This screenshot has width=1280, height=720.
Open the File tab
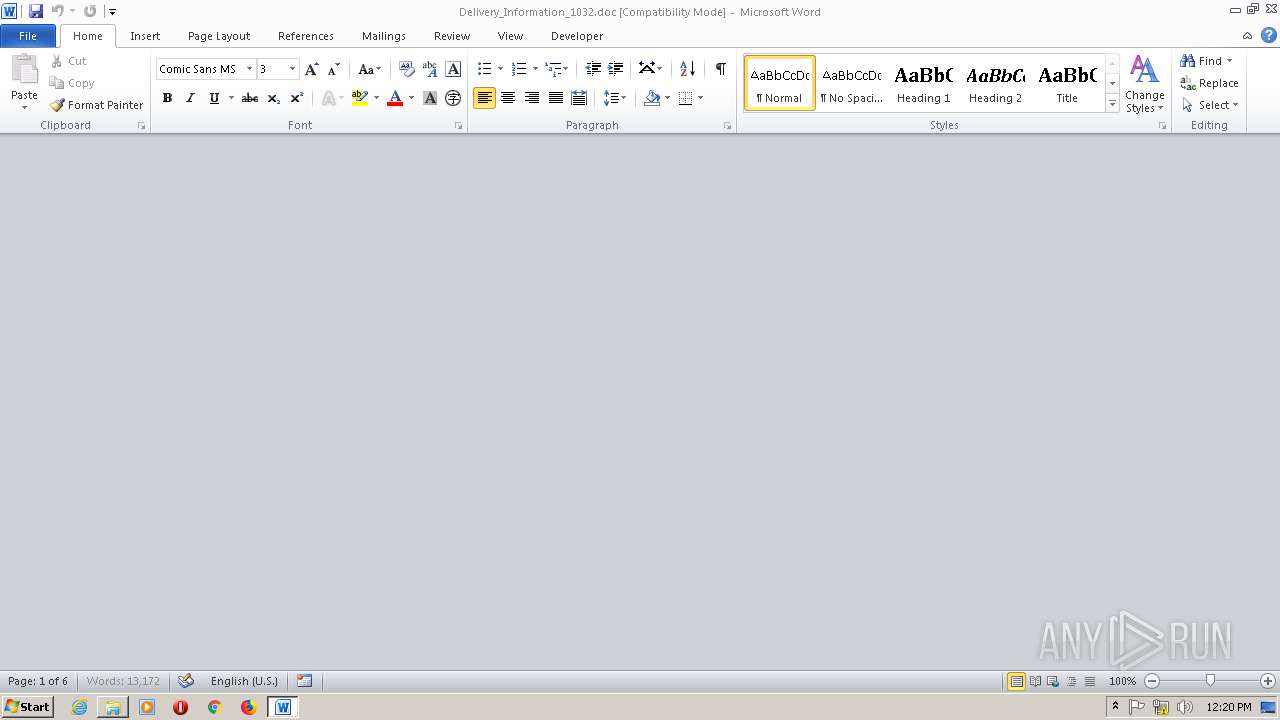click(x=28, y=36)
